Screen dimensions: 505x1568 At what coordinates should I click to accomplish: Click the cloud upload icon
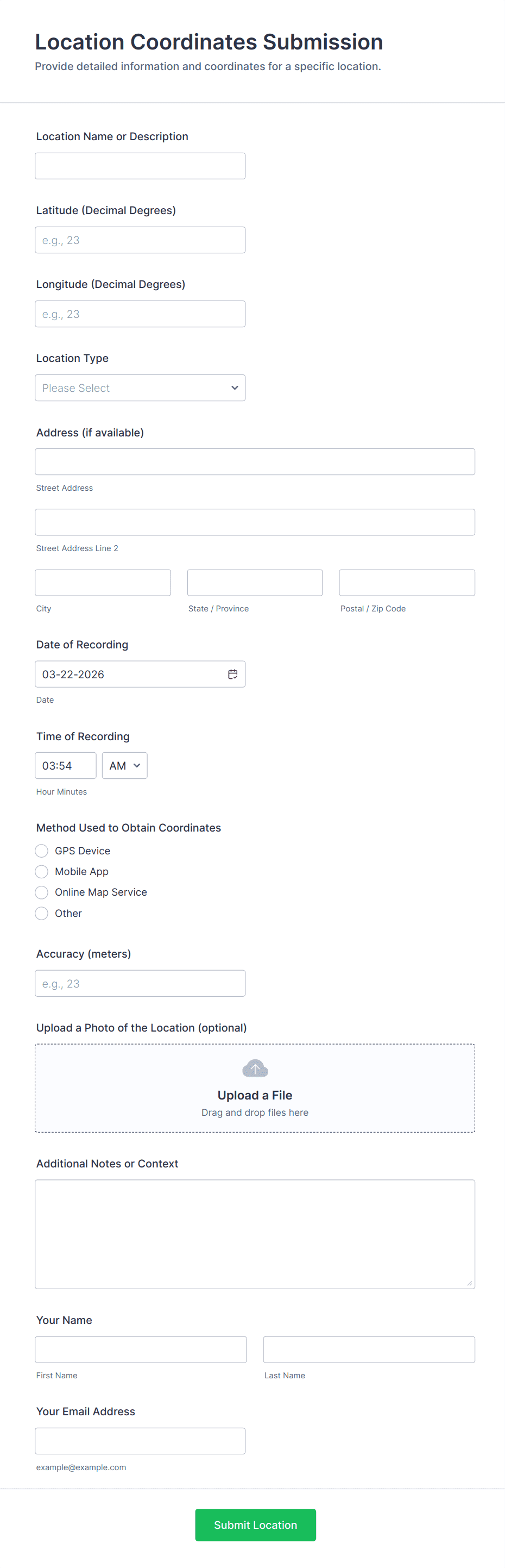255,1067
